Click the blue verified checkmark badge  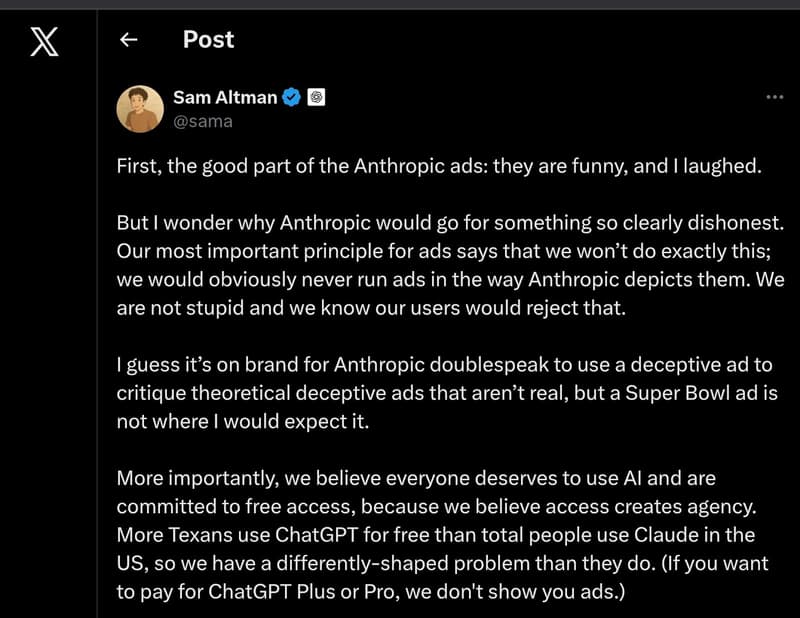[291, 97]
